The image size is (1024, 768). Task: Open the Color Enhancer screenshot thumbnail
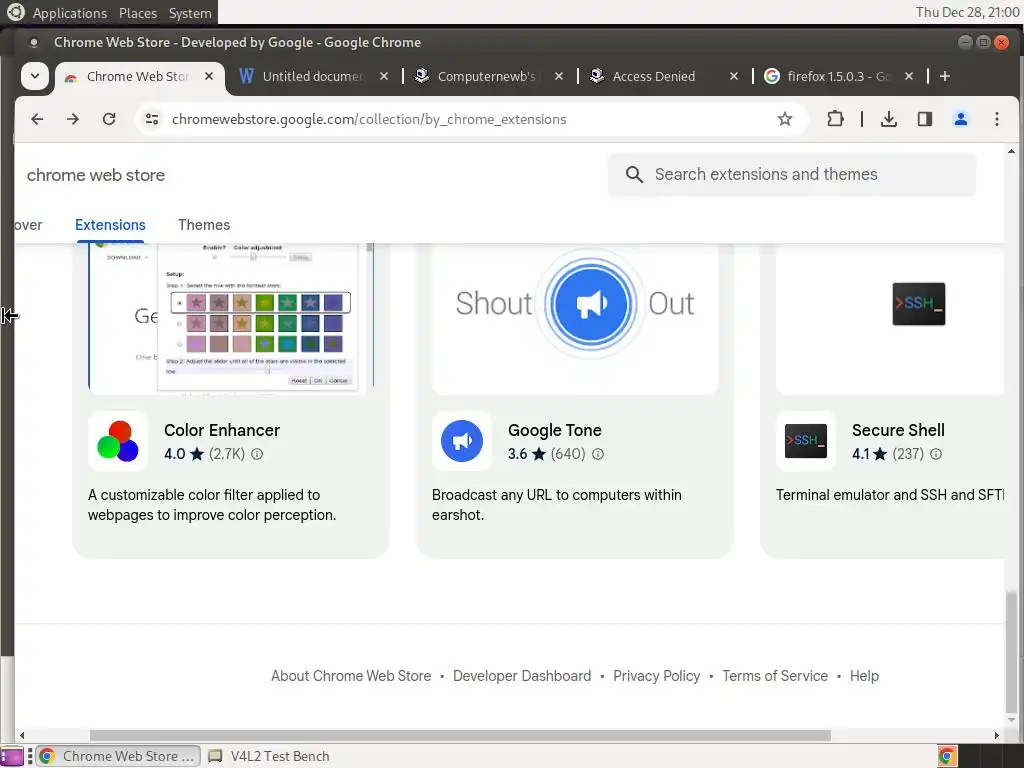[231, 318]
